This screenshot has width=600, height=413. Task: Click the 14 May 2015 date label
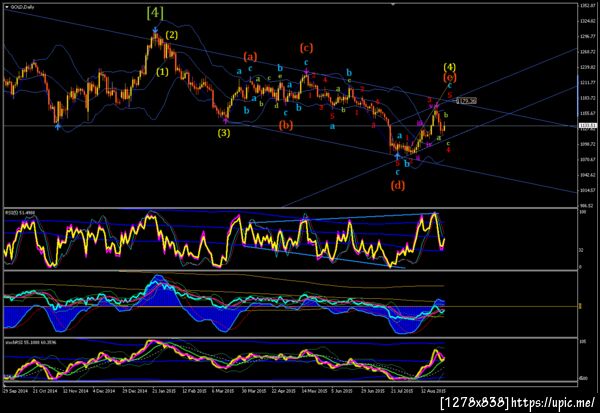tap(315, 391)
